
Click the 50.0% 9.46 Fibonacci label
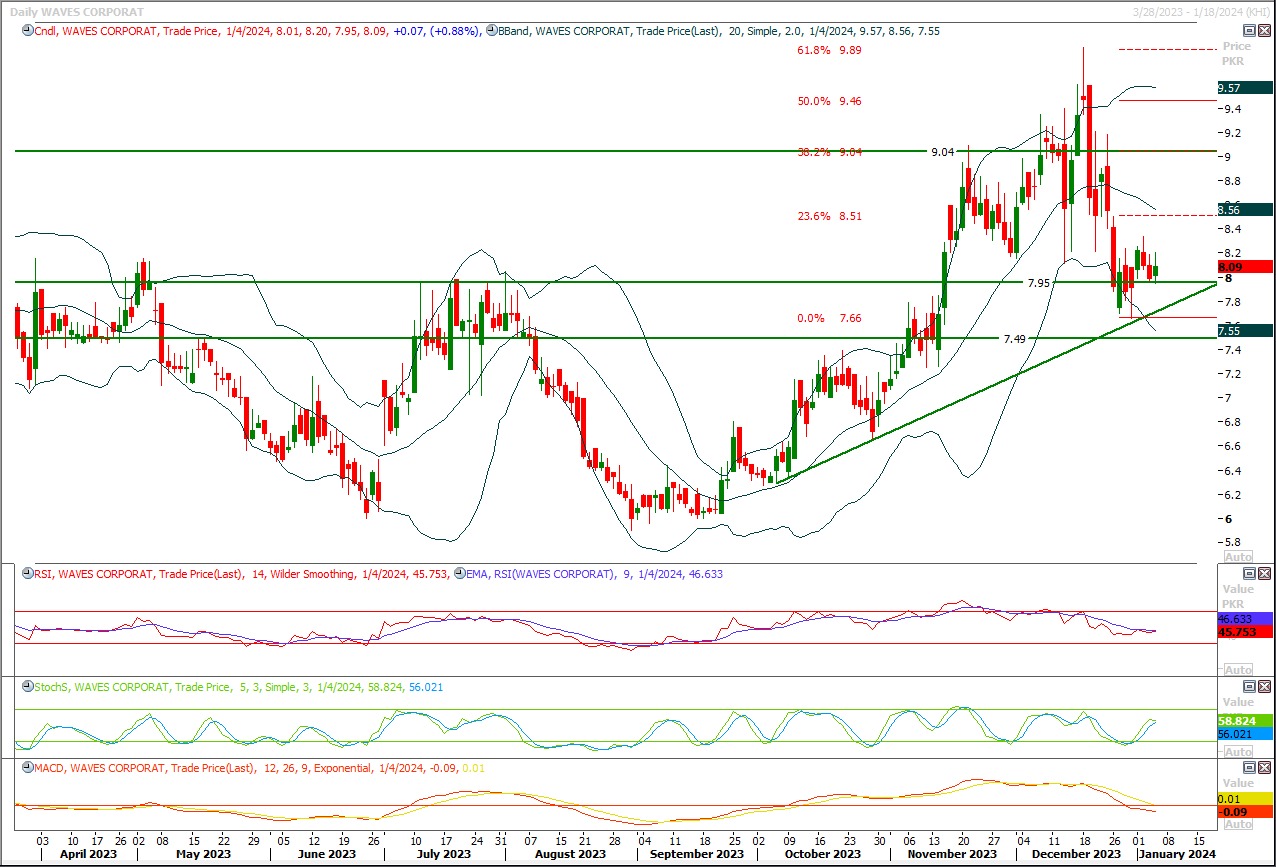829,101
